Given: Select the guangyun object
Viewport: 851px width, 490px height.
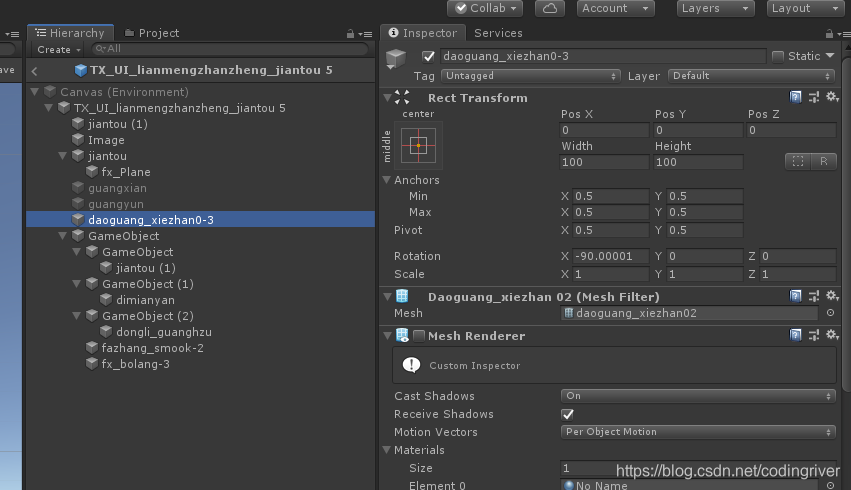Looking at the screenshot, I should point(116,204).
